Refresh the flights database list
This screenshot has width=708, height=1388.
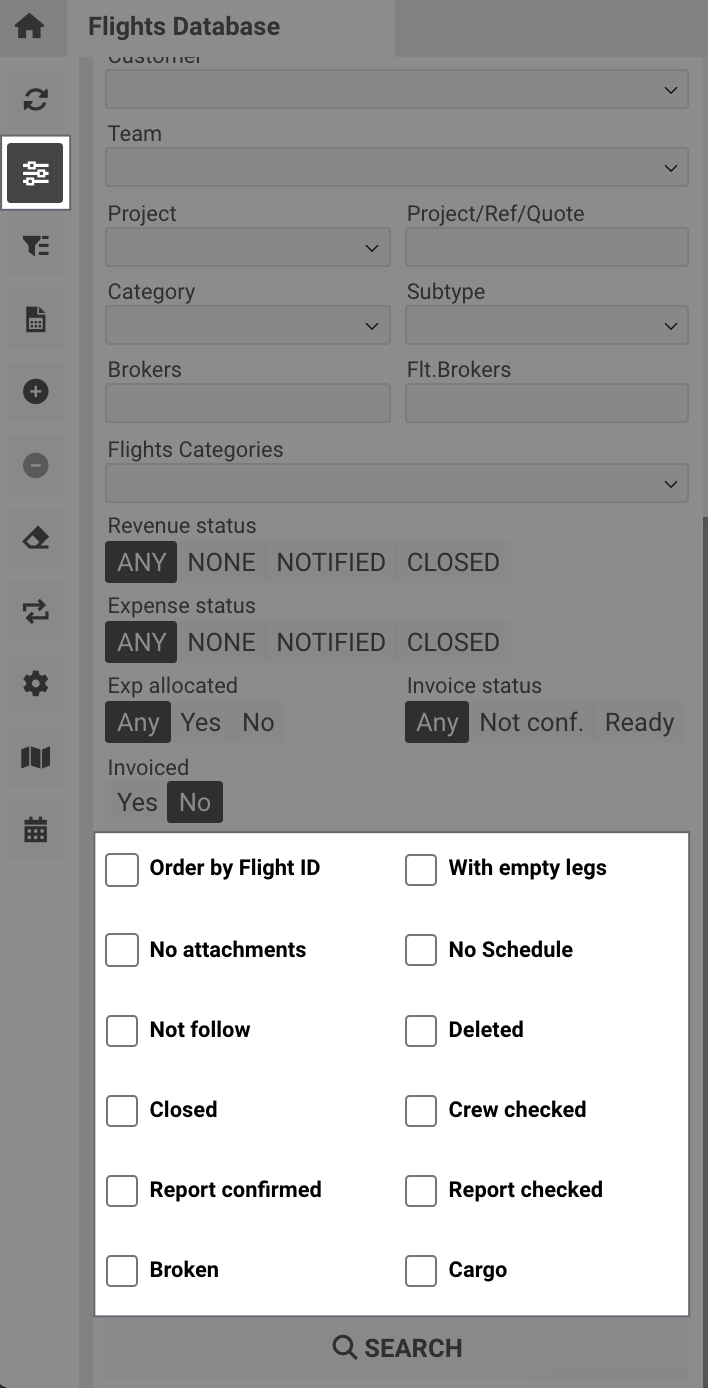coord(35,100)
